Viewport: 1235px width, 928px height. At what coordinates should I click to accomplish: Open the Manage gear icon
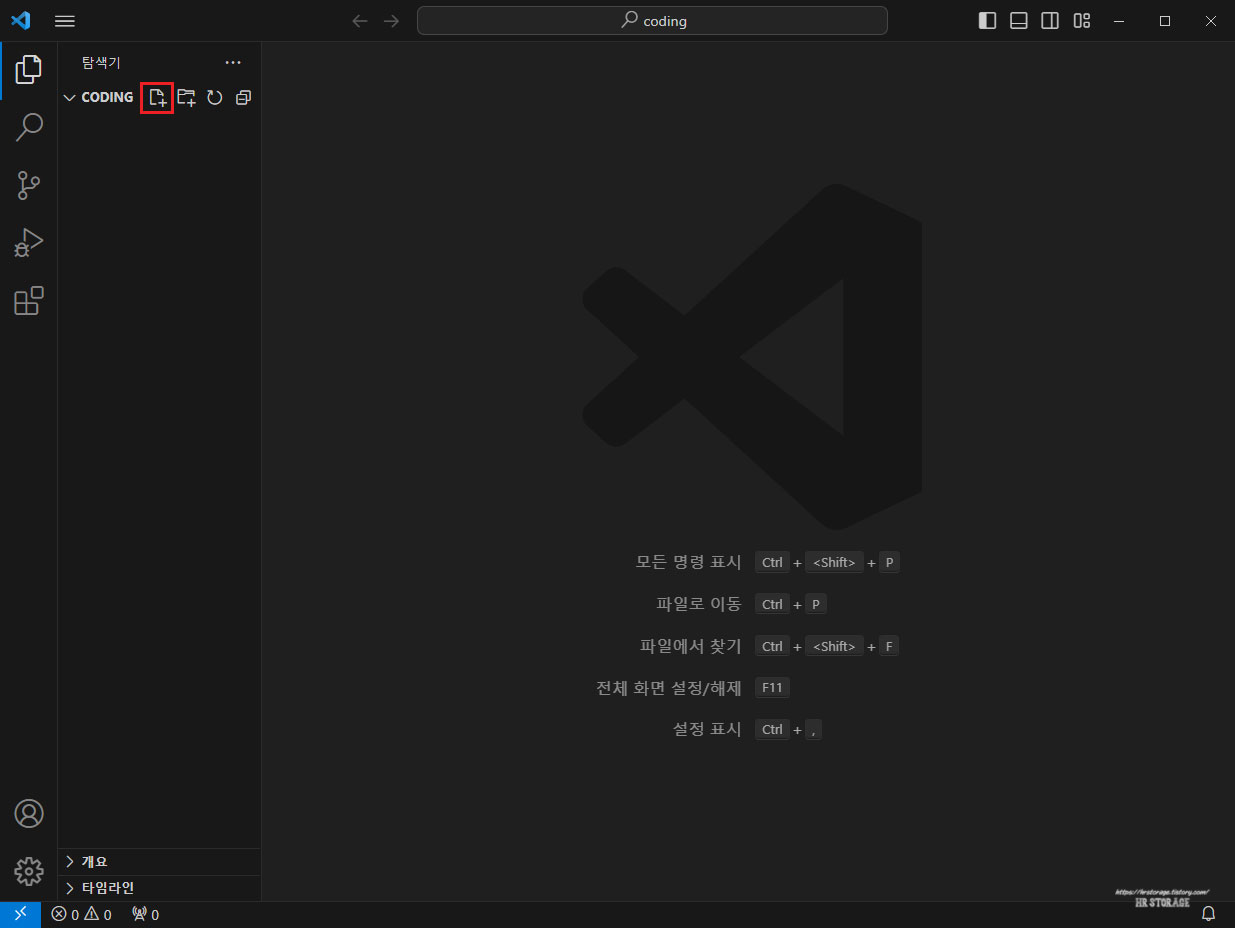click(x=29, y=871)
